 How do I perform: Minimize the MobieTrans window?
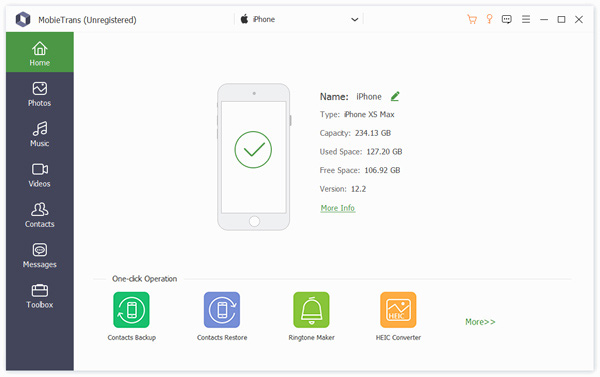[544, 20]
